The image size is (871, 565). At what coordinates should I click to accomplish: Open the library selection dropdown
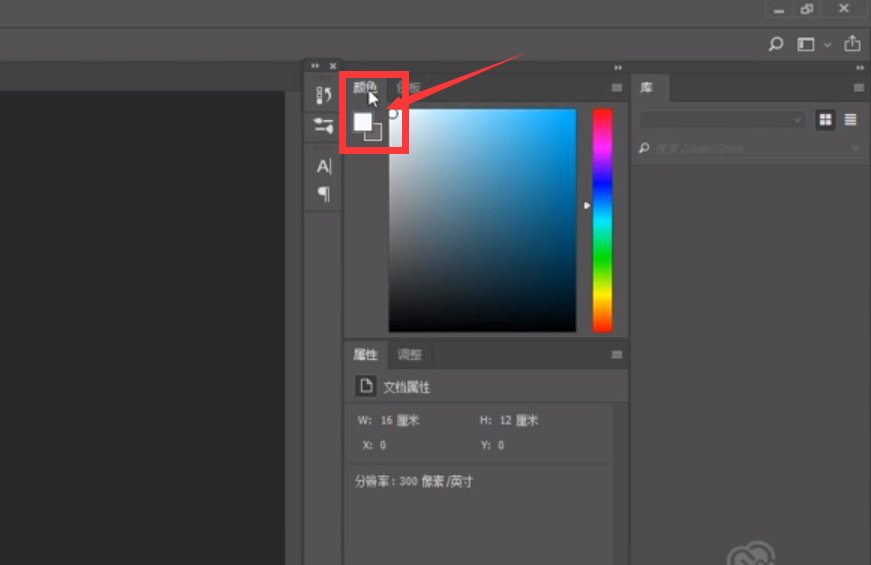pos(722,120)
